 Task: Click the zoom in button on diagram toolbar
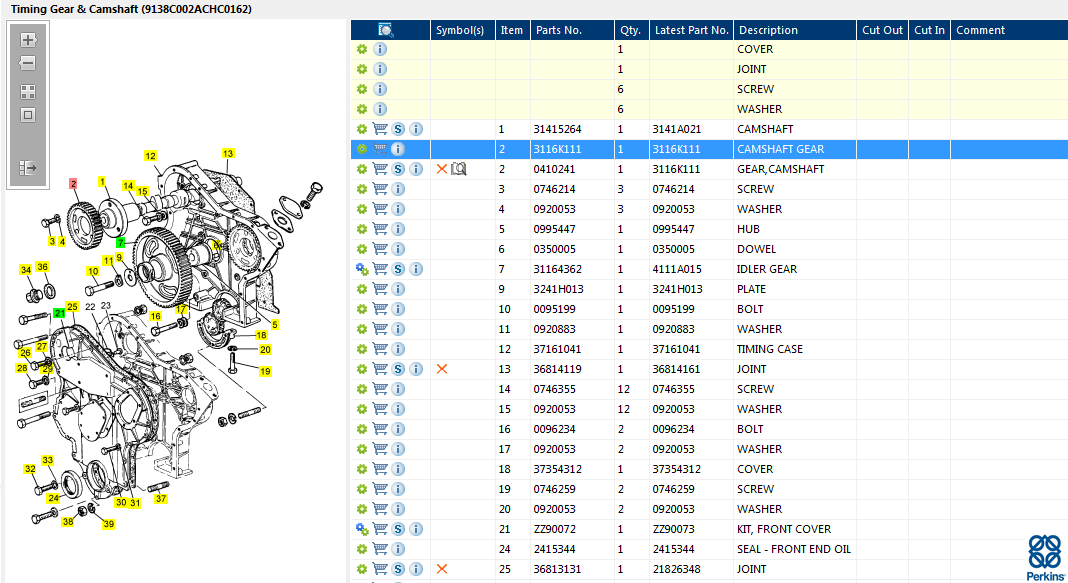tap(28, 41)
